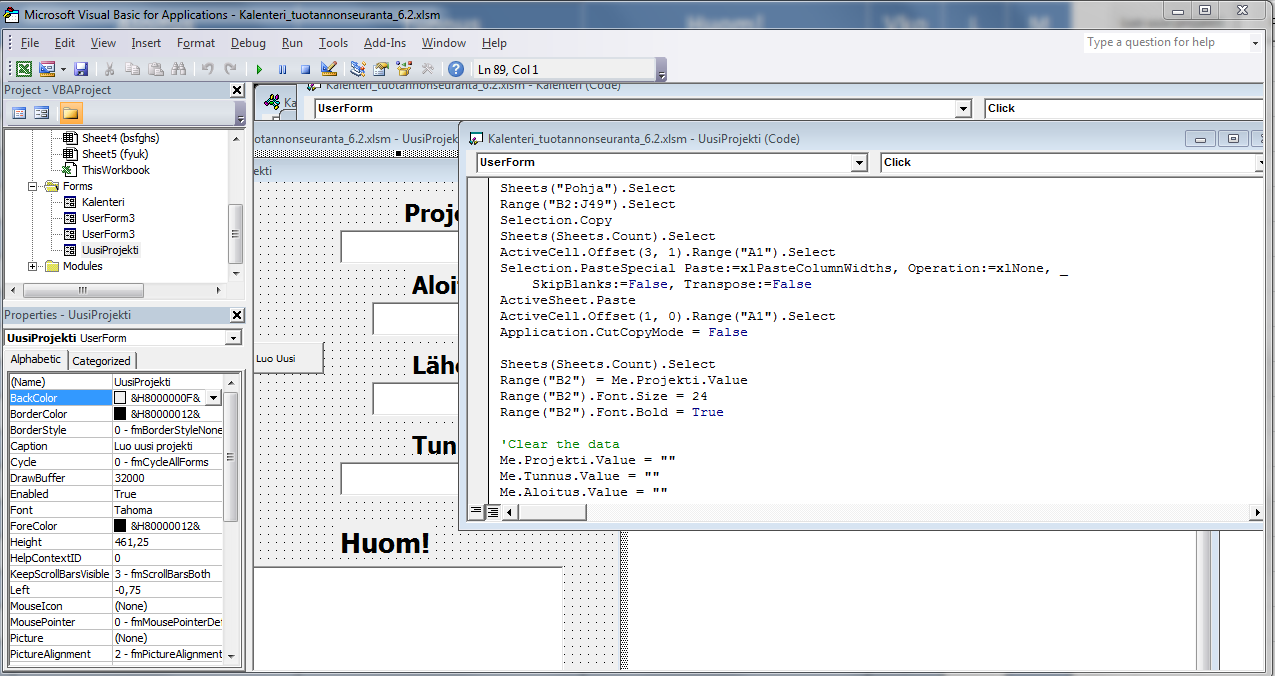
Task: Click the ForeColor black swatch
Action: tap(120, 526)
